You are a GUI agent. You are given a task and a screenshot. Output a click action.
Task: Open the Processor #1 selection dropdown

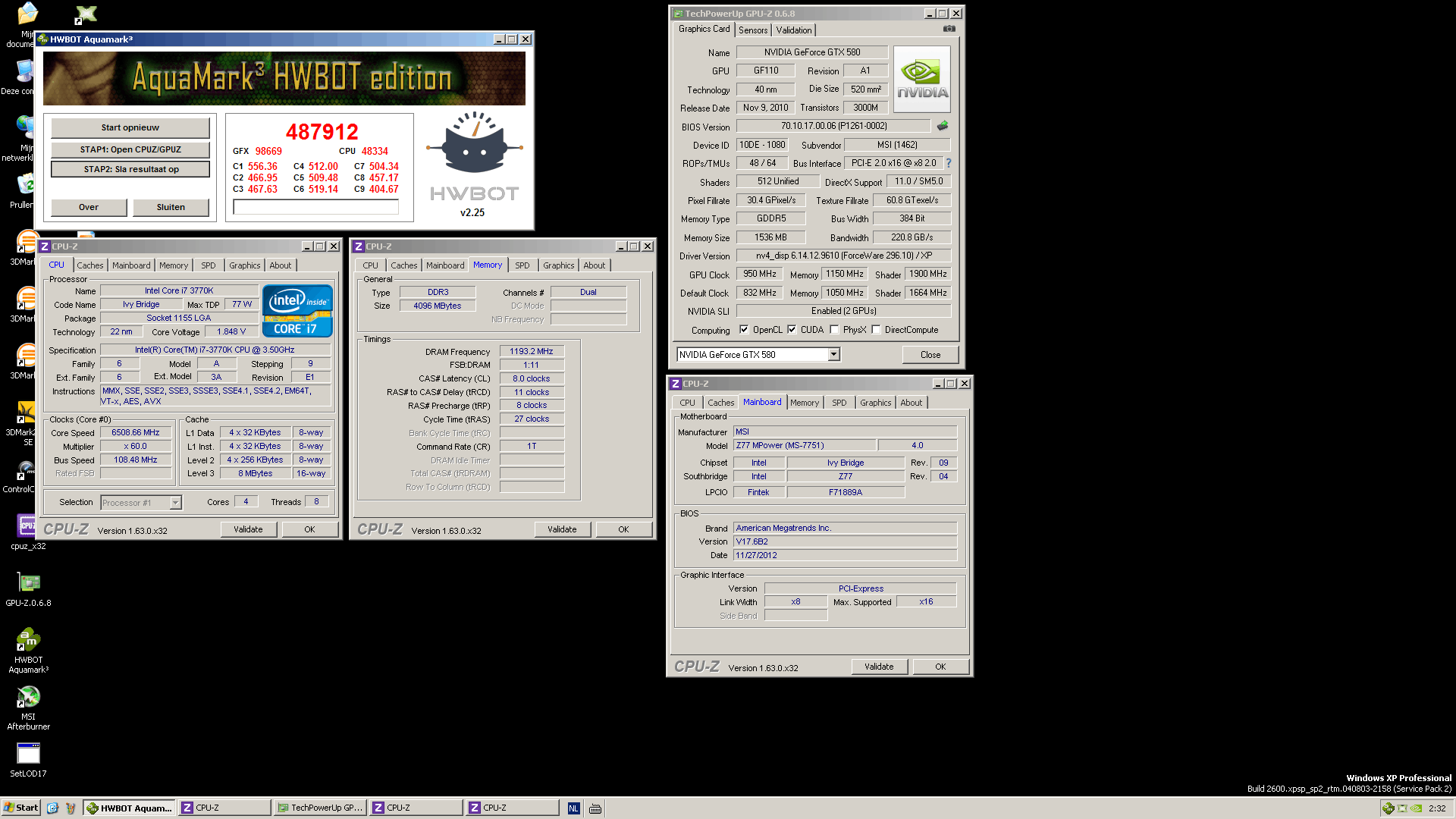tap(175, 503)
